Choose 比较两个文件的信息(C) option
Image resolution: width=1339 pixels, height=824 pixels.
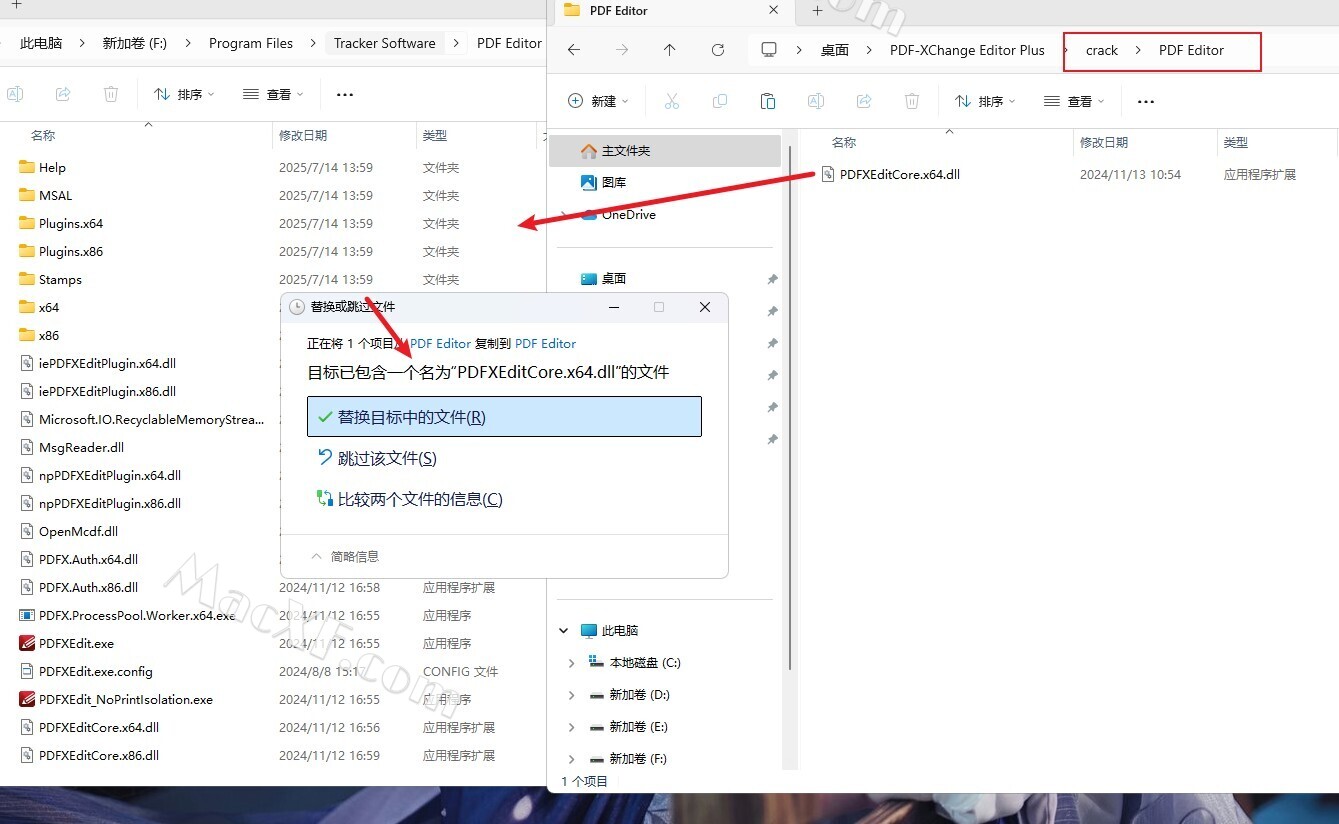[409, 499]
